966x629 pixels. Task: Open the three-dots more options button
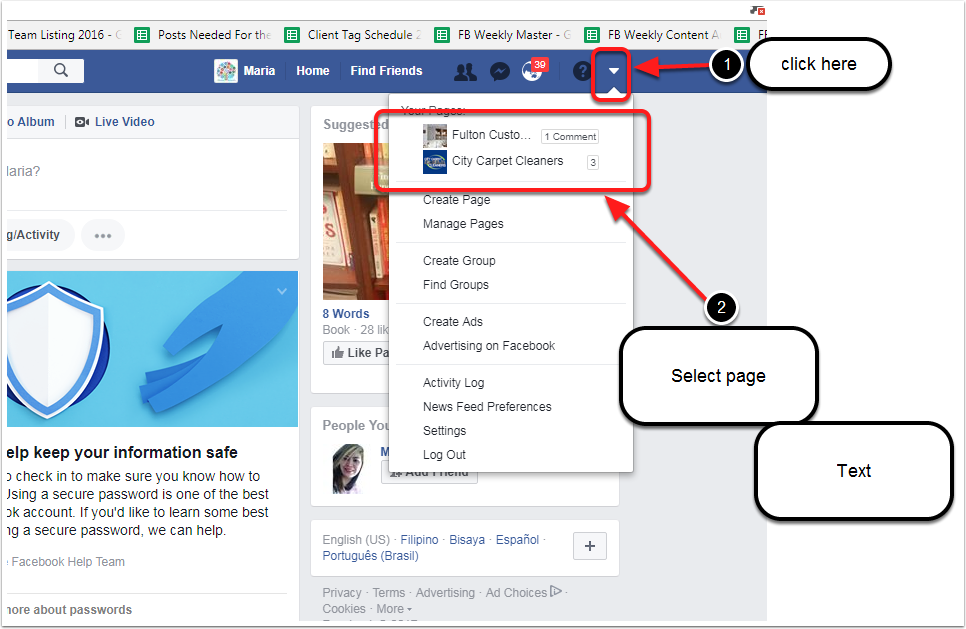(103, 235)
